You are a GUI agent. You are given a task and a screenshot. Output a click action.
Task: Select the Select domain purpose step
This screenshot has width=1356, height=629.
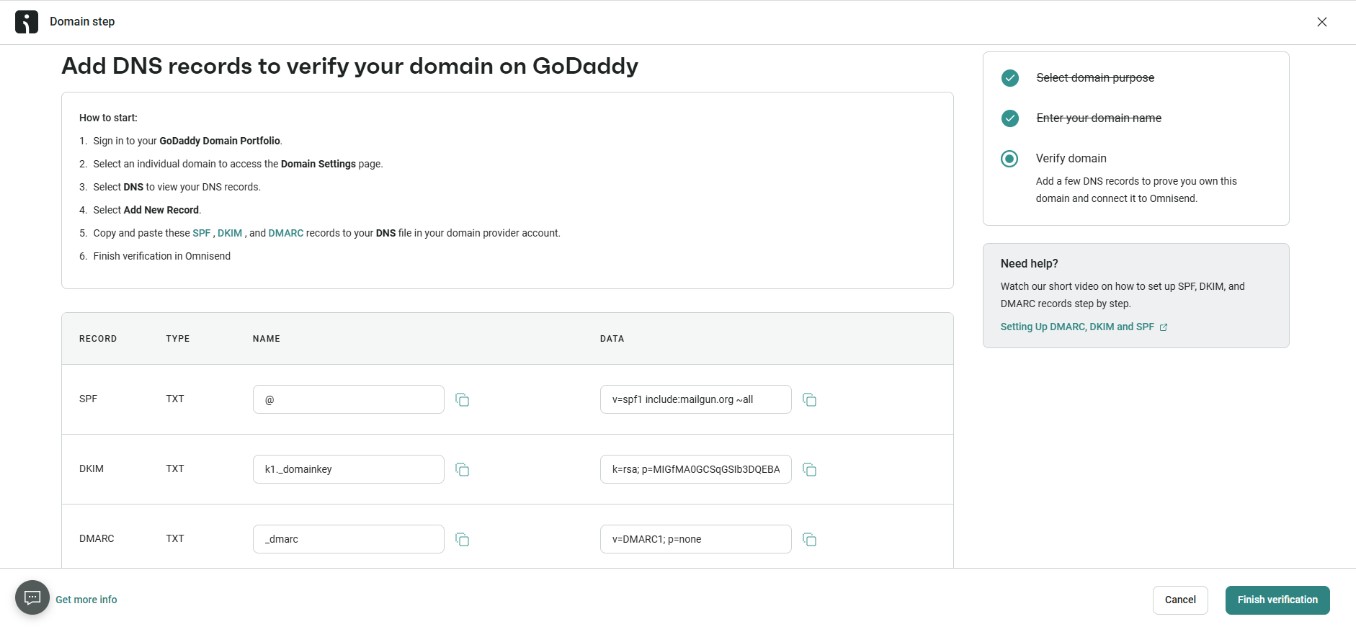point(1095,78)
